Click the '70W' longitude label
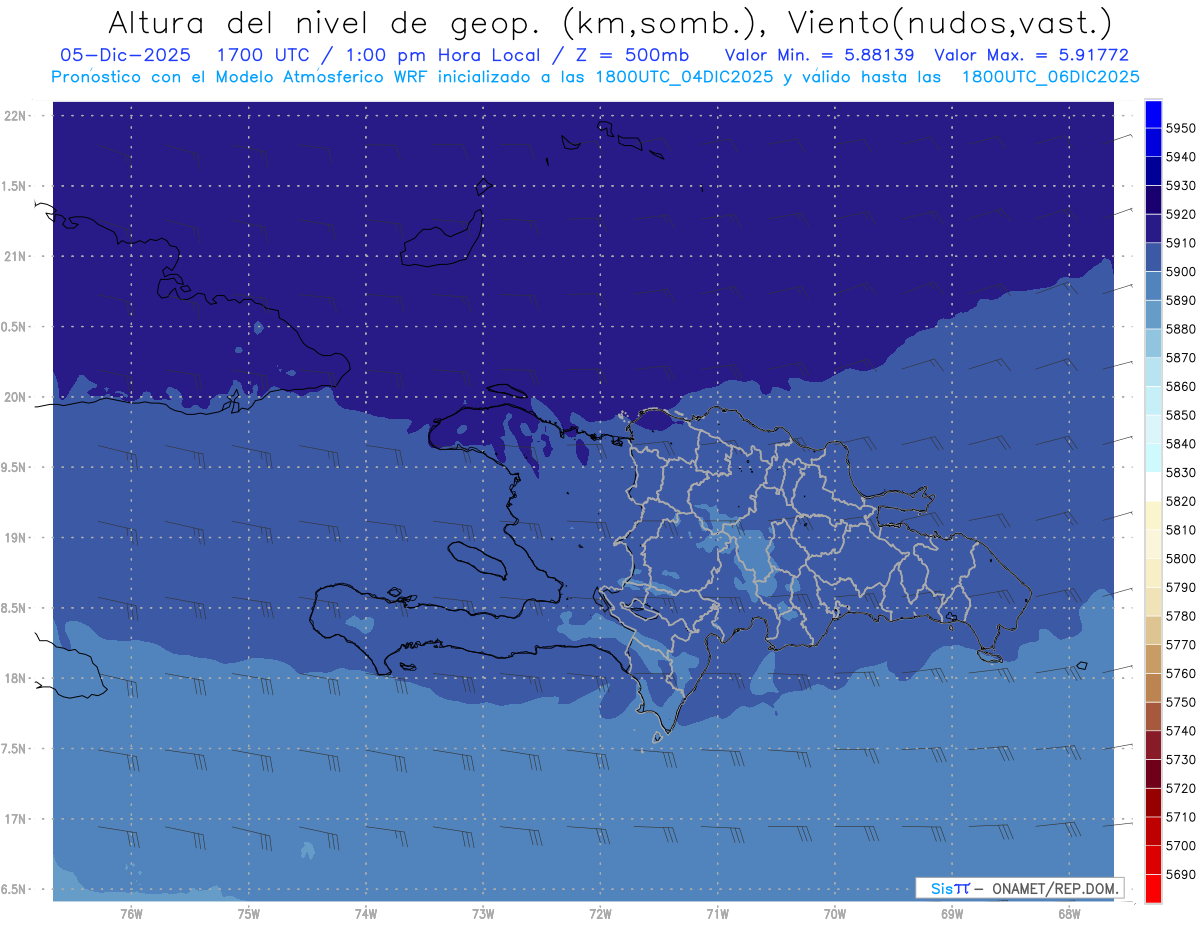 835,914
